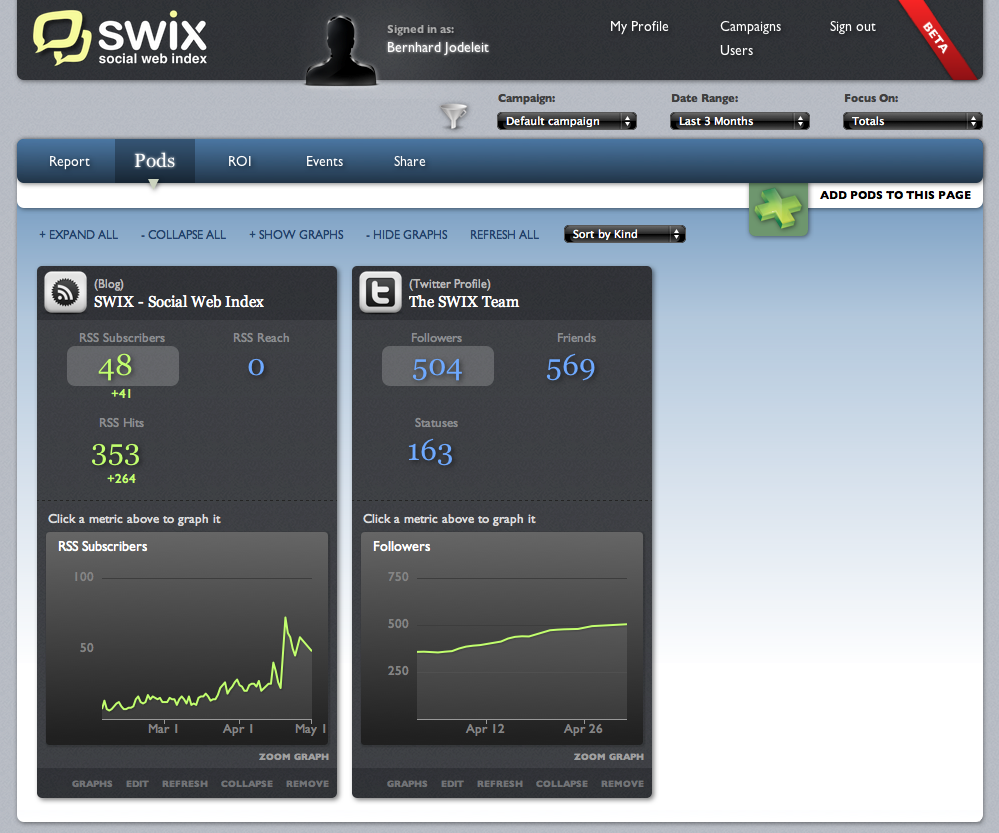The width and height of the screenshot is (999, 833).
Task: Graph the RSS Subscribers metric 48
Action: [123, 366]
